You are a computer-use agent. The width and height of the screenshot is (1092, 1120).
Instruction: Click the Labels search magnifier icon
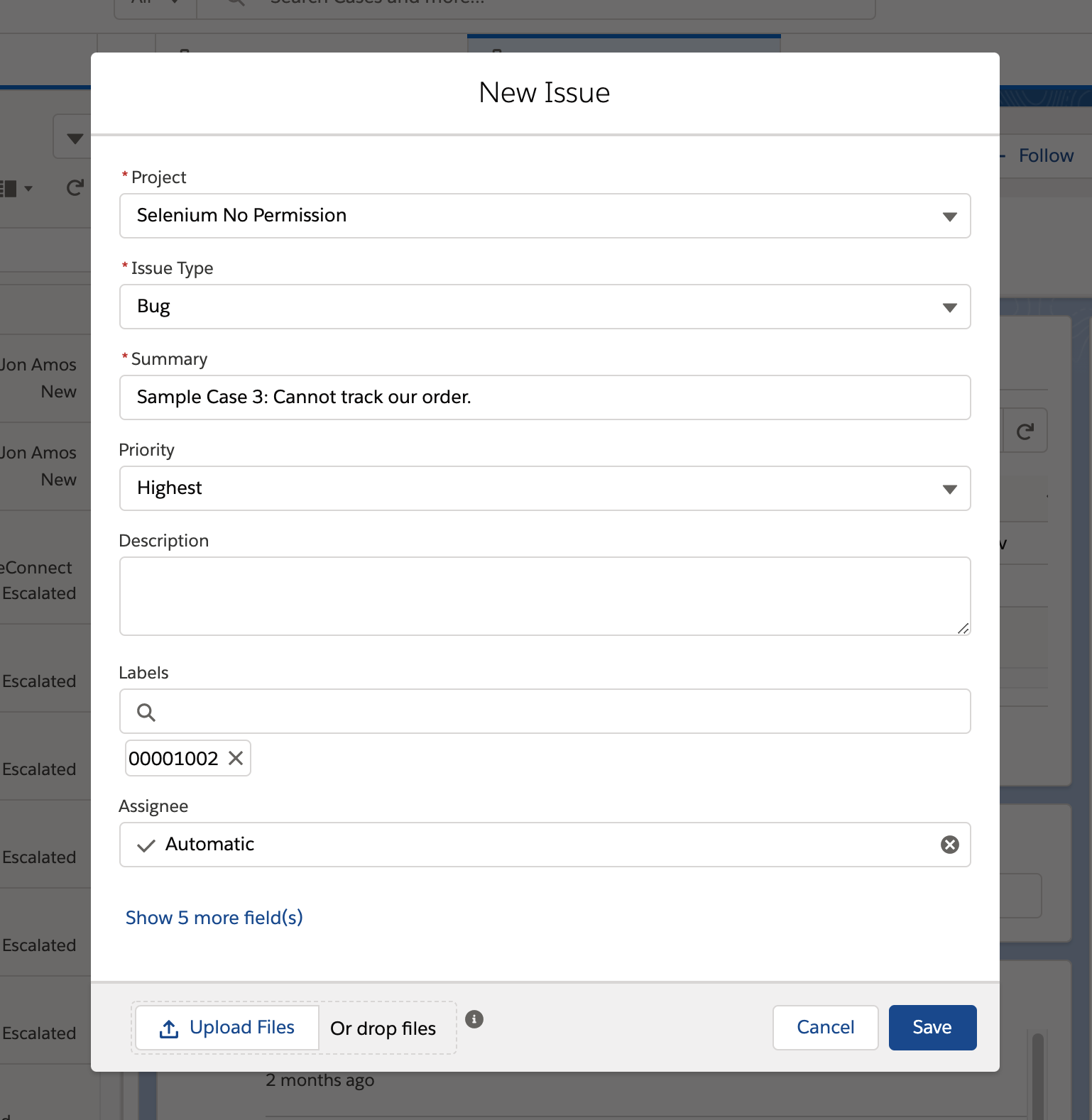[146, 712]
